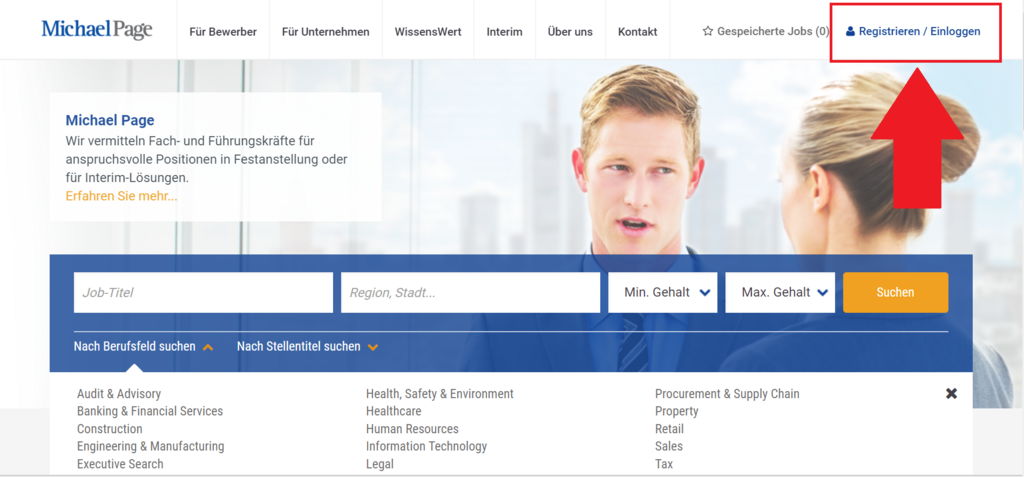1024x477 pixels.
Task: Follow the Erfahren Sie mehr link
Action: pyautogui.click(x=121, y=196)
